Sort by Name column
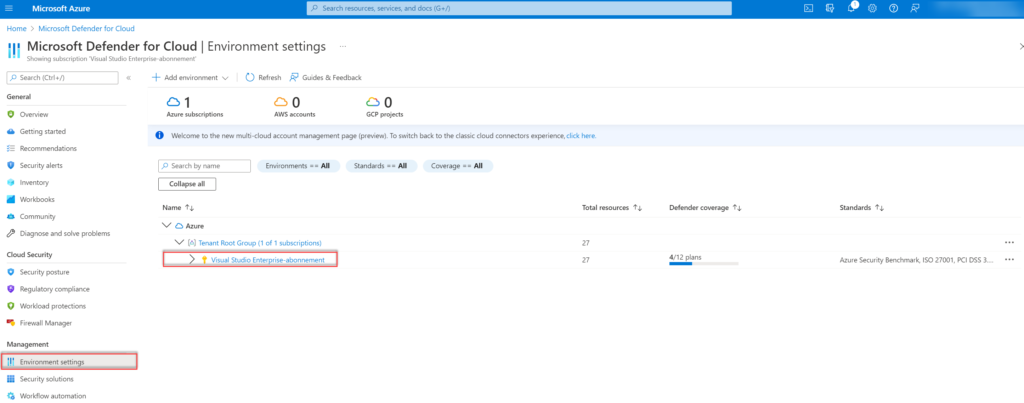The width and height of the screenshot is (1024, 403). coord(178,208)
